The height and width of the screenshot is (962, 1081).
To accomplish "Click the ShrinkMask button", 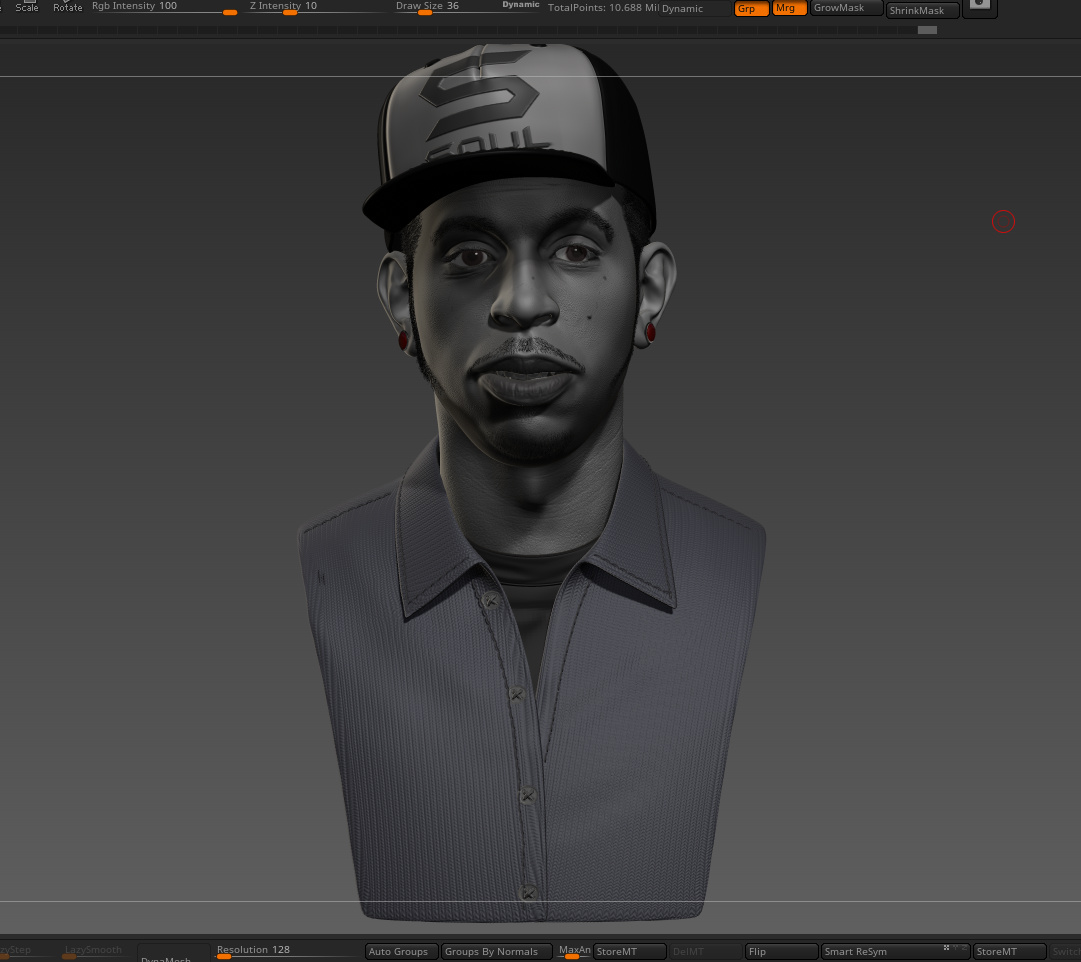I will tap(922, 10).
